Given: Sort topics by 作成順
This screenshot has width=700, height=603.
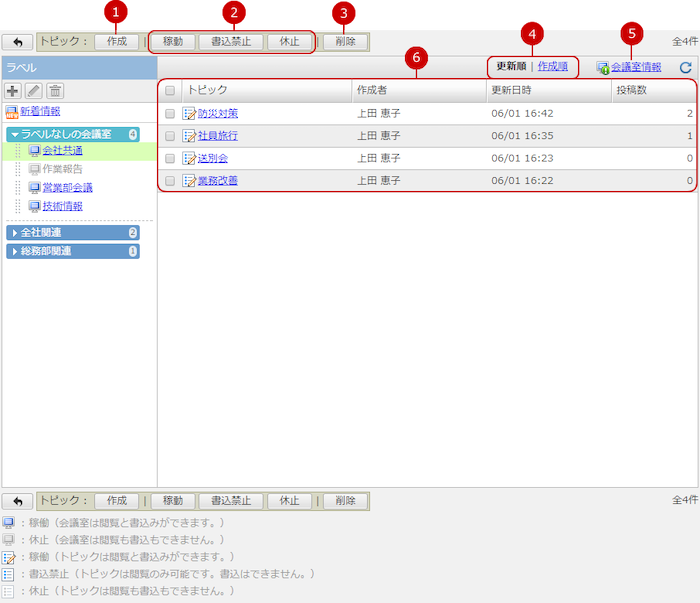Looking at the screenshot, I should (553, 67).
